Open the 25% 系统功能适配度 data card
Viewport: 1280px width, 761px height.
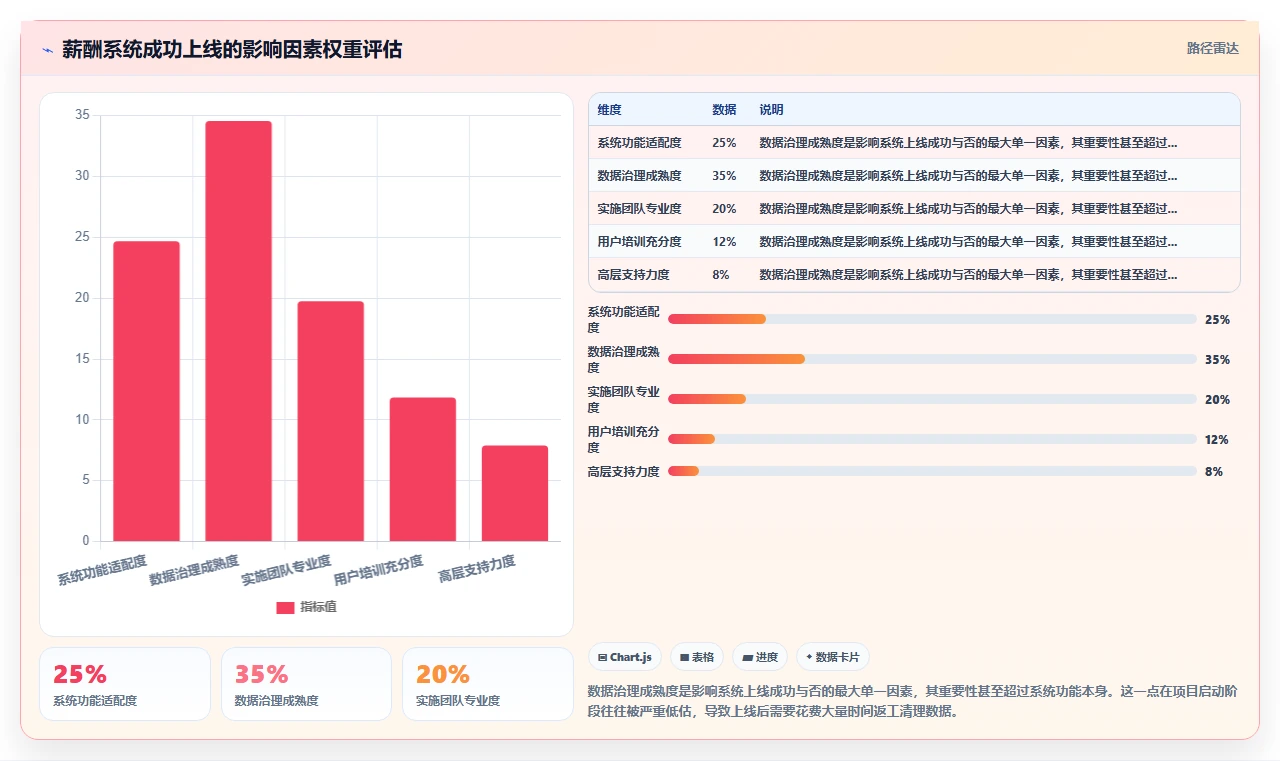coord(125,684)
